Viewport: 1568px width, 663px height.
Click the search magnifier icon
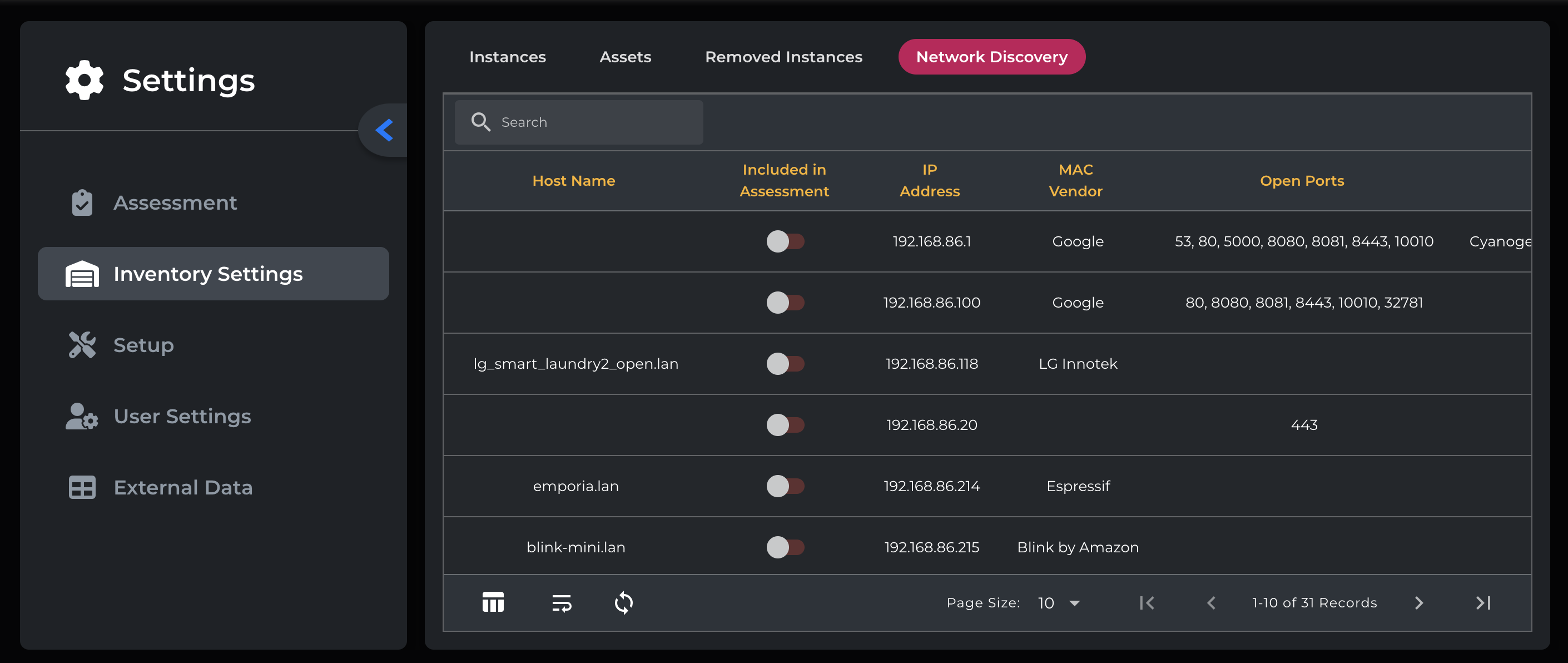480,122
